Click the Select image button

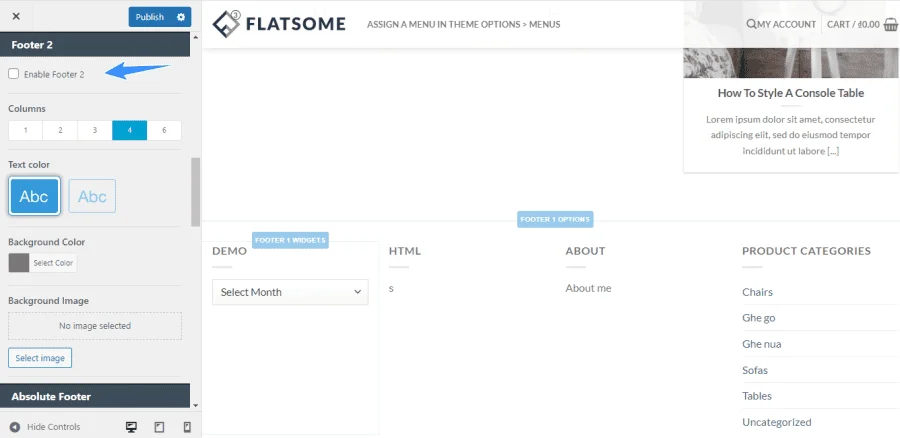pos(40,358)
